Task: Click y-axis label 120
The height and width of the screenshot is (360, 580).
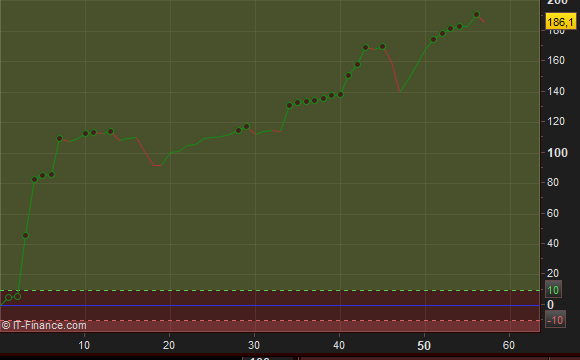Action: tap(556, 121)
